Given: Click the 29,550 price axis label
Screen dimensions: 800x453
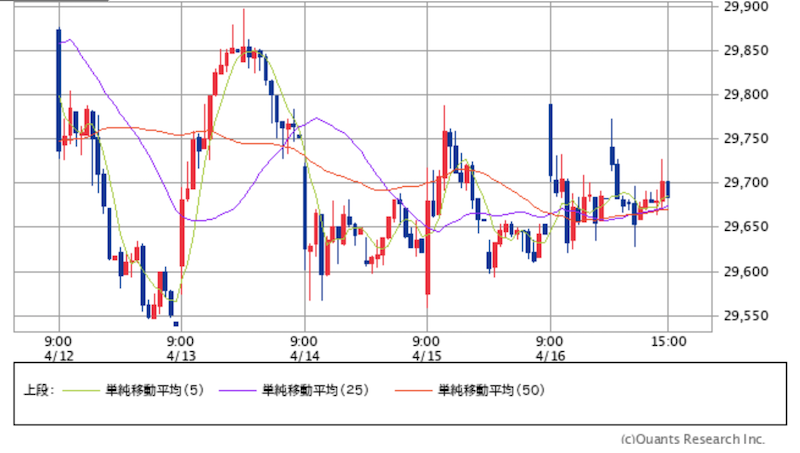Looking at the screenshot, I should [746, 316].
